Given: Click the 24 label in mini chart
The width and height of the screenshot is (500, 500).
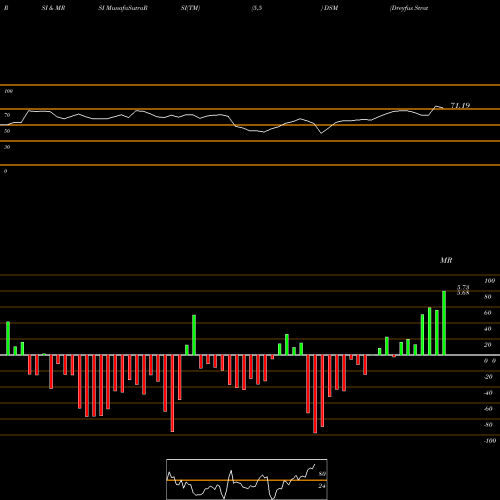Looking at the screenshot, I should point(322,486).
